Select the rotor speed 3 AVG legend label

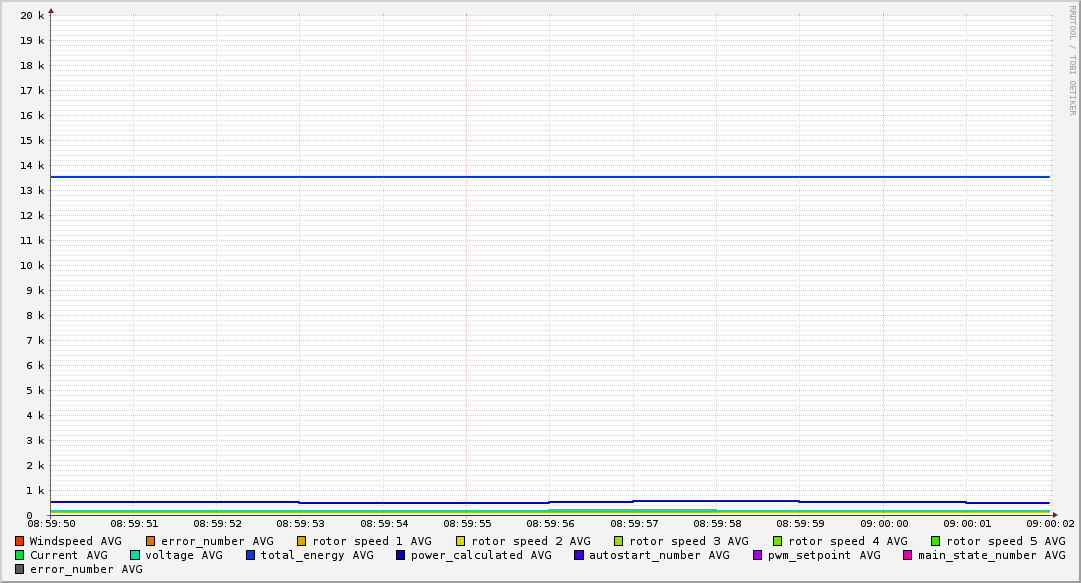click(689, 541)
